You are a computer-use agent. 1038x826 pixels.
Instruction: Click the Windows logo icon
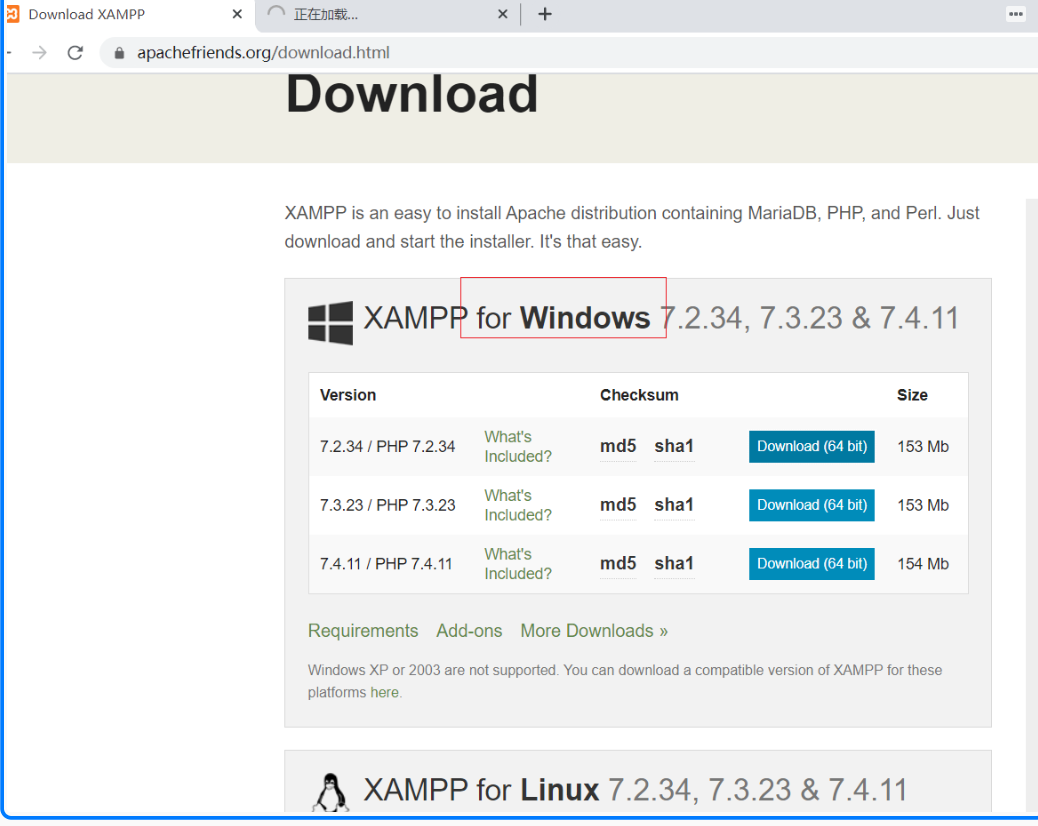tap(330, 323)
